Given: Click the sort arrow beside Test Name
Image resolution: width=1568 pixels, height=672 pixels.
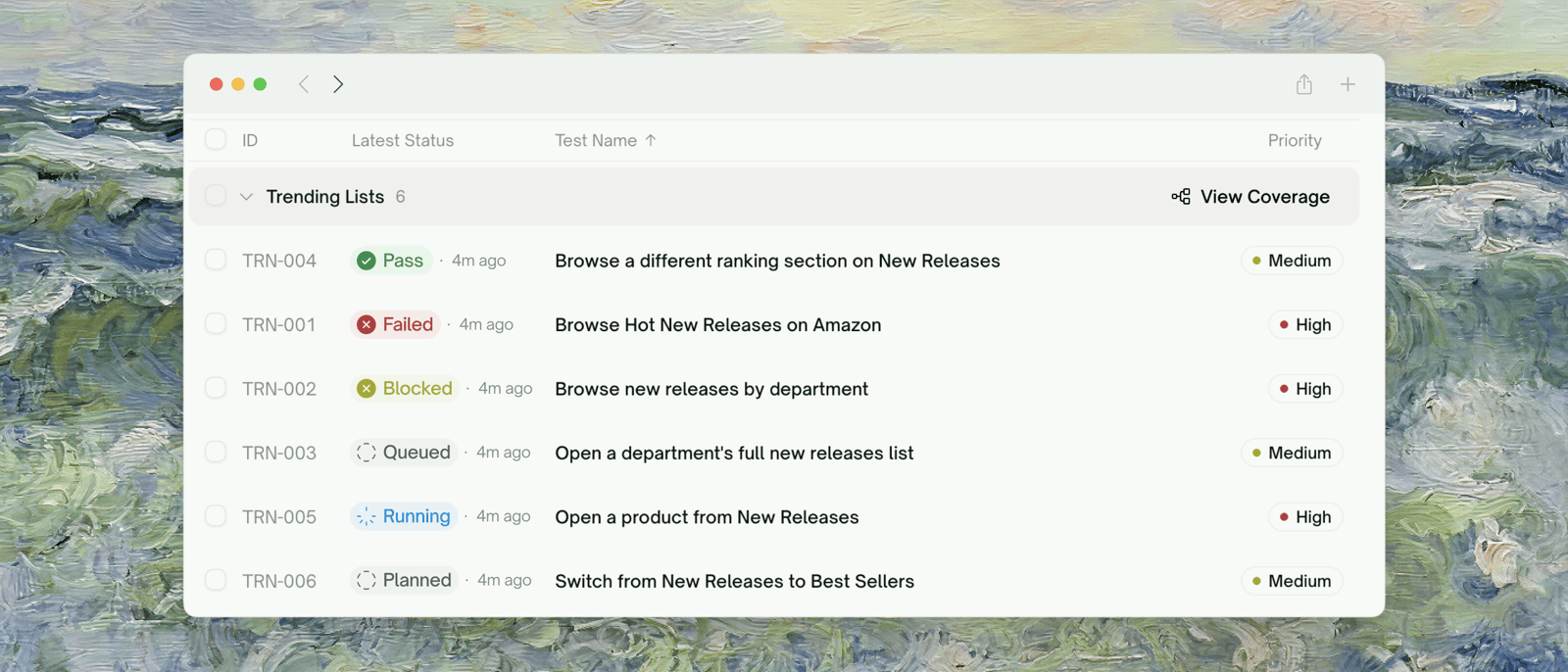Looking at the screenshot, I should pos(651,140).
